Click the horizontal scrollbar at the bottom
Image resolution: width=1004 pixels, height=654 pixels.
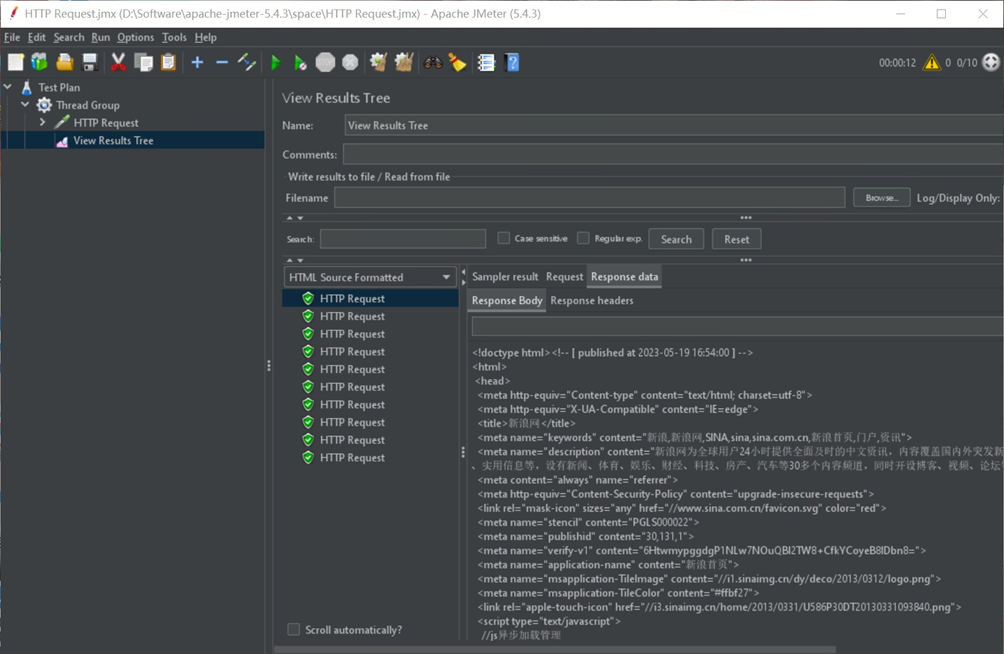[x=555, y=650]
